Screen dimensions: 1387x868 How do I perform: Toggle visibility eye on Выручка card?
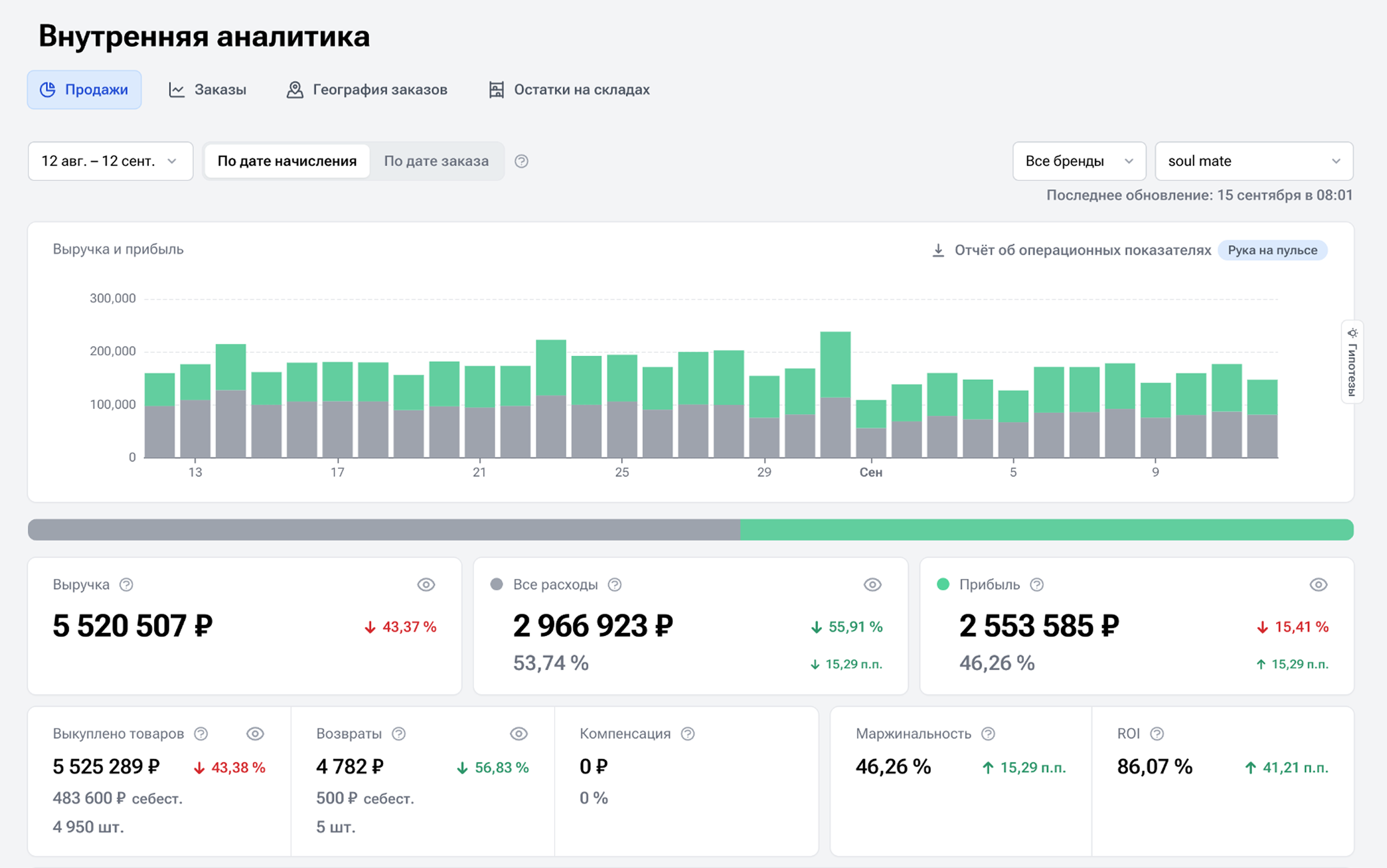[426, 584]
